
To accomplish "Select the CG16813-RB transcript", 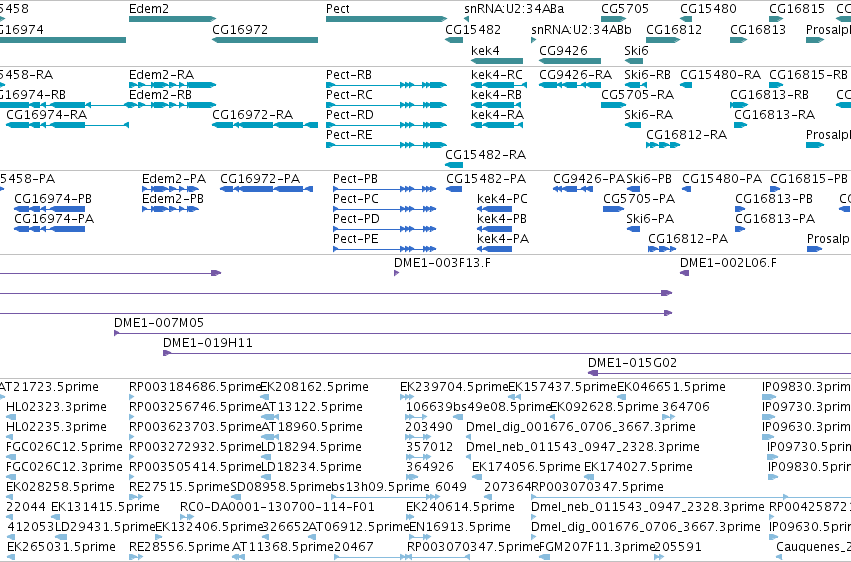I will pos(739,105).
